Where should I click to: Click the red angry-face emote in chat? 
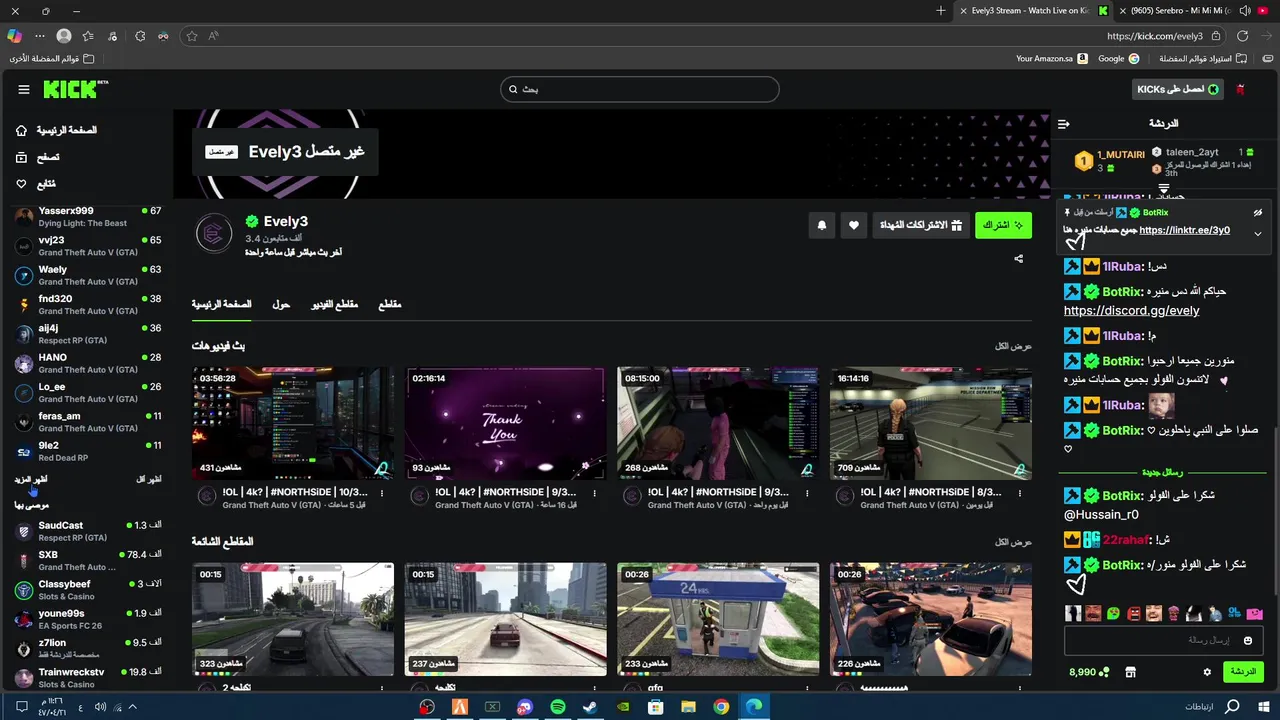tap(1133, 613)
